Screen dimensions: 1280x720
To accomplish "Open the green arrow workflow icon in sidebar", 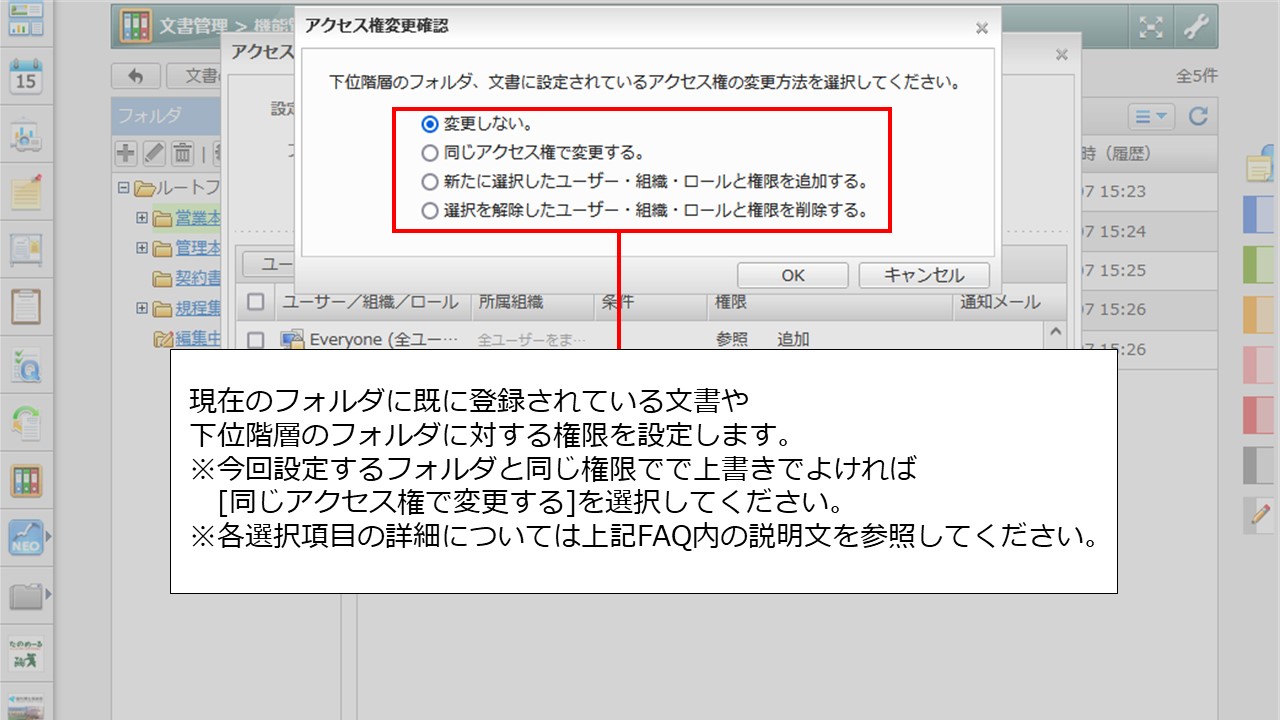I will point(26,423).
